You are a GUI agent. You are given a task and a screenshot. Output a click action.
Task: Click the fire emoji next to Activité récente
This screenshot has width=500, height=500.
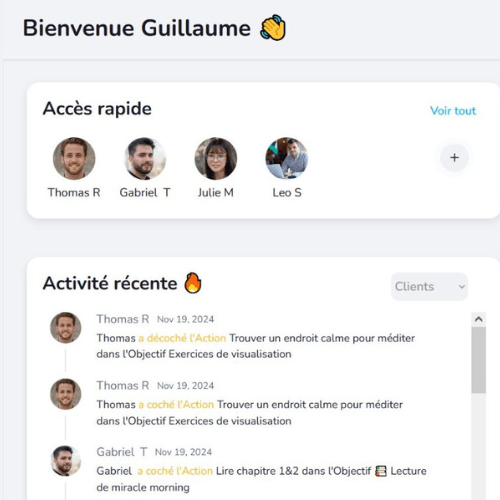click(x=193, y=283)
